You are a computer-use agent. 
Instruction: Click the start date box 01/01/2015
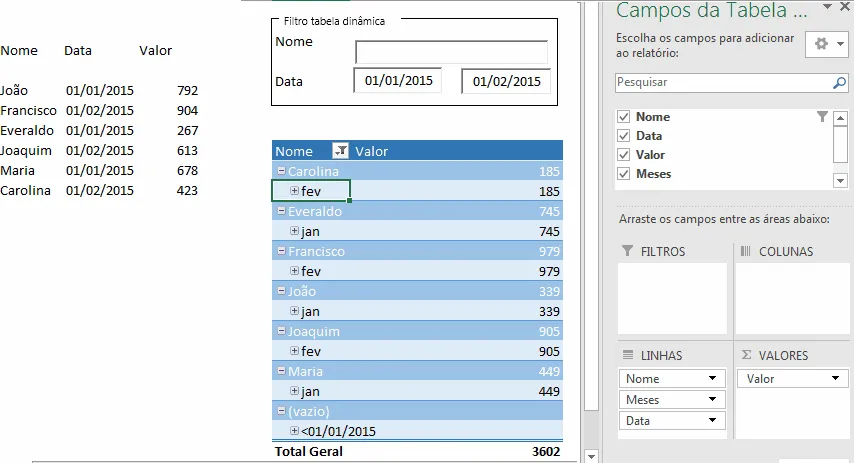coord(398,81)
